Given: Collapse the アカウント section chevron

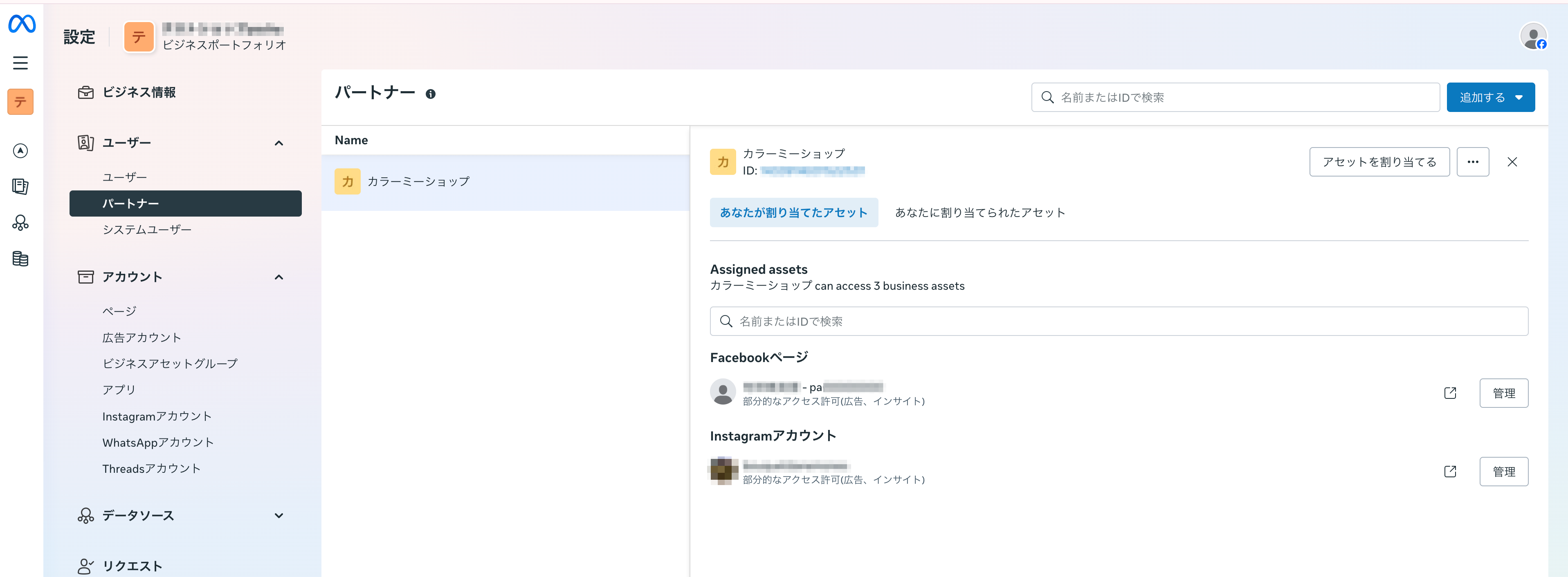Looking at the screenshot, I should pyautogui.click(x=279, y=277).
